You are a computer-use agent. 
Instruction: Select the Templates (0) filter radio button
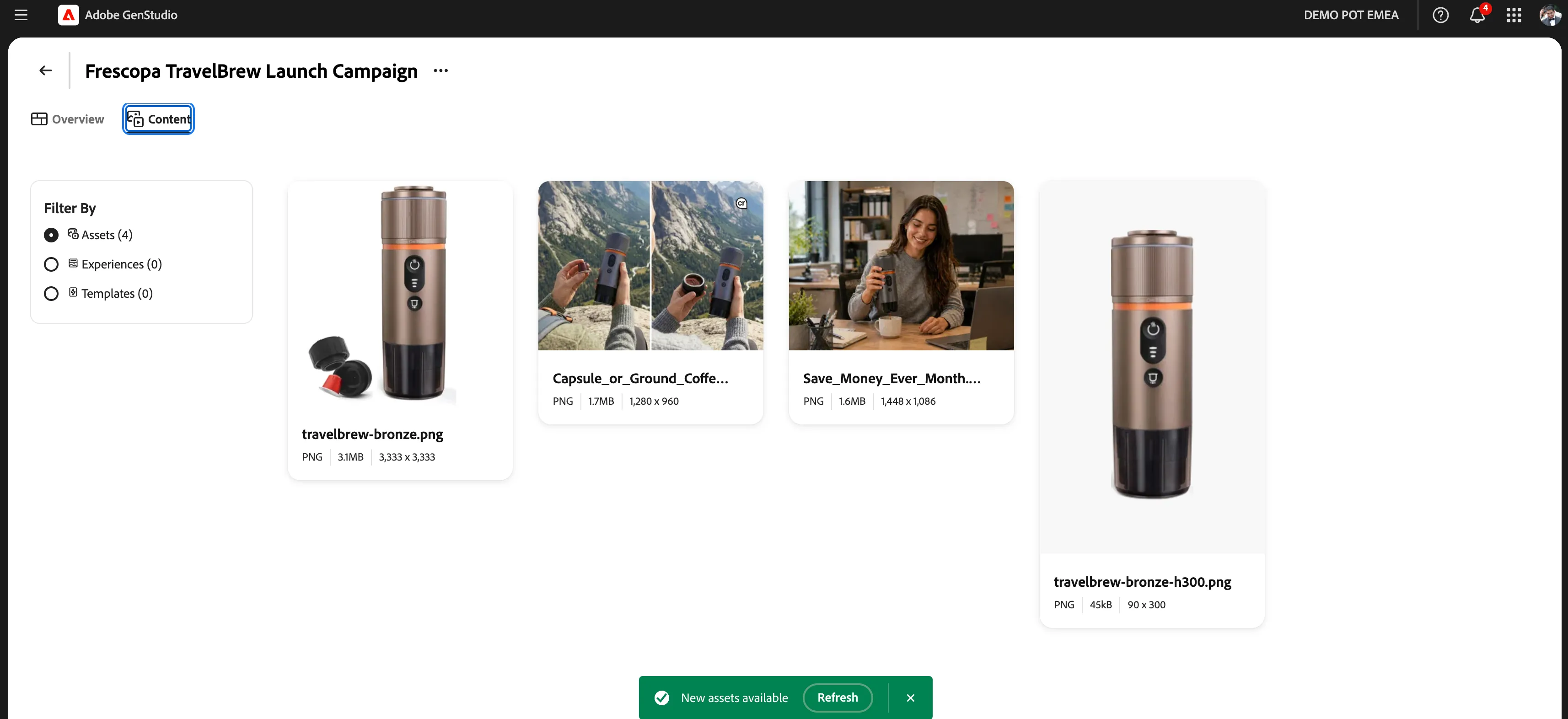(51, 294)
